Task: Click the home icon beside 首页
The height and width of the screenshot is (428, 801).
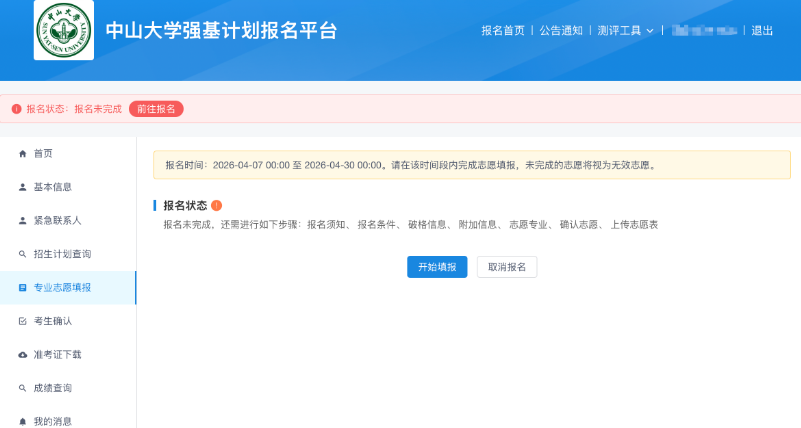Action: tap(23, 153)
